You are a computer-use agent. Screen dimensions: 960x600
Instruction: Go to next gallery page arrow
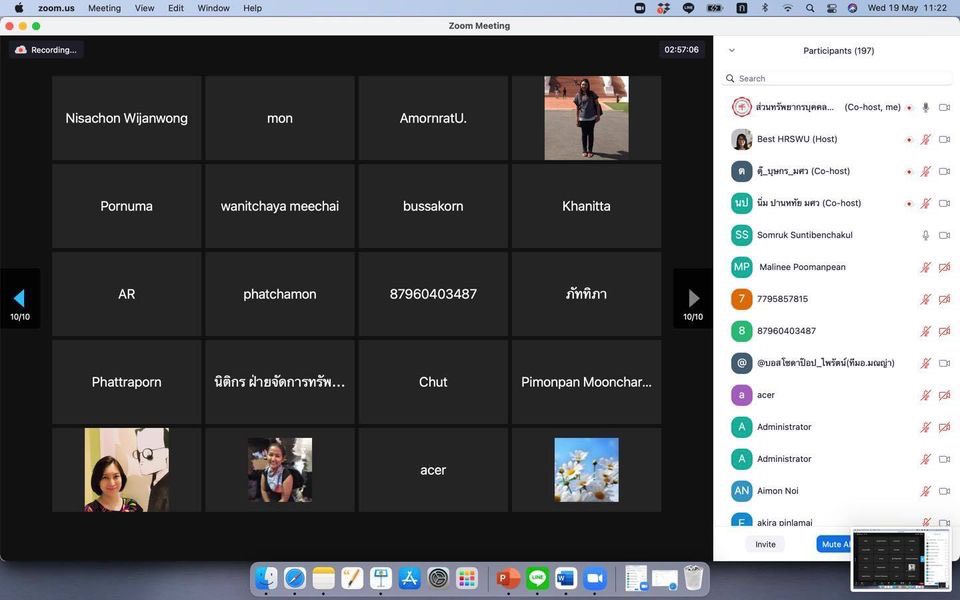pyautogui.click(x=693, y=298)
